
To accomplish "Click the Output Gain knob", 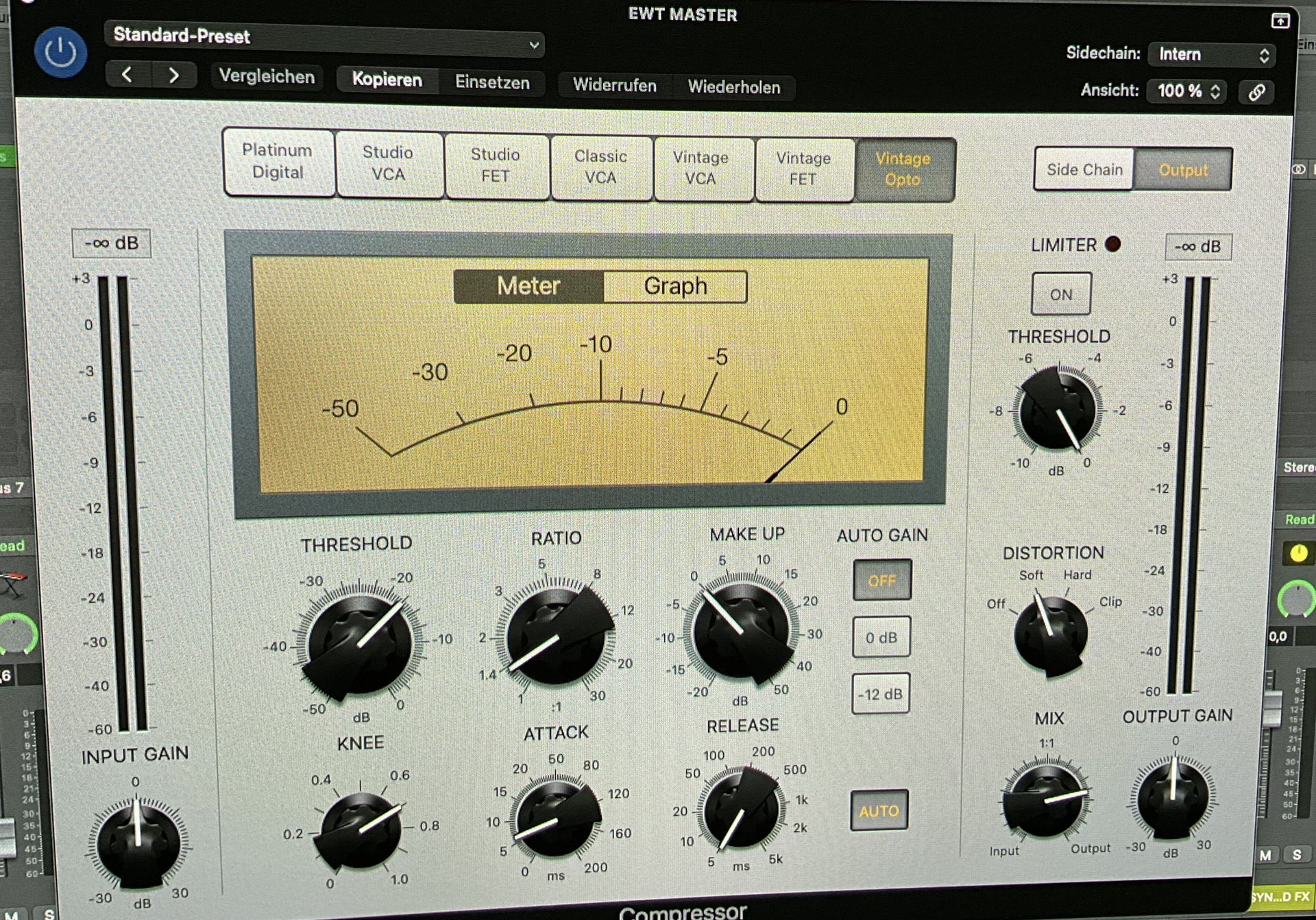I will click(1173, 797).
